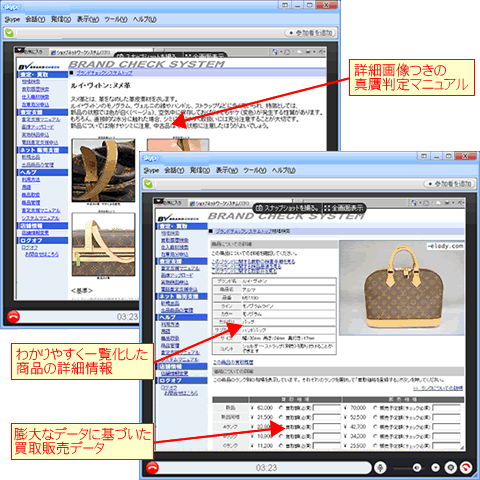Select the sell radio button for ¥25,500 row

click(x=375, y=445)
